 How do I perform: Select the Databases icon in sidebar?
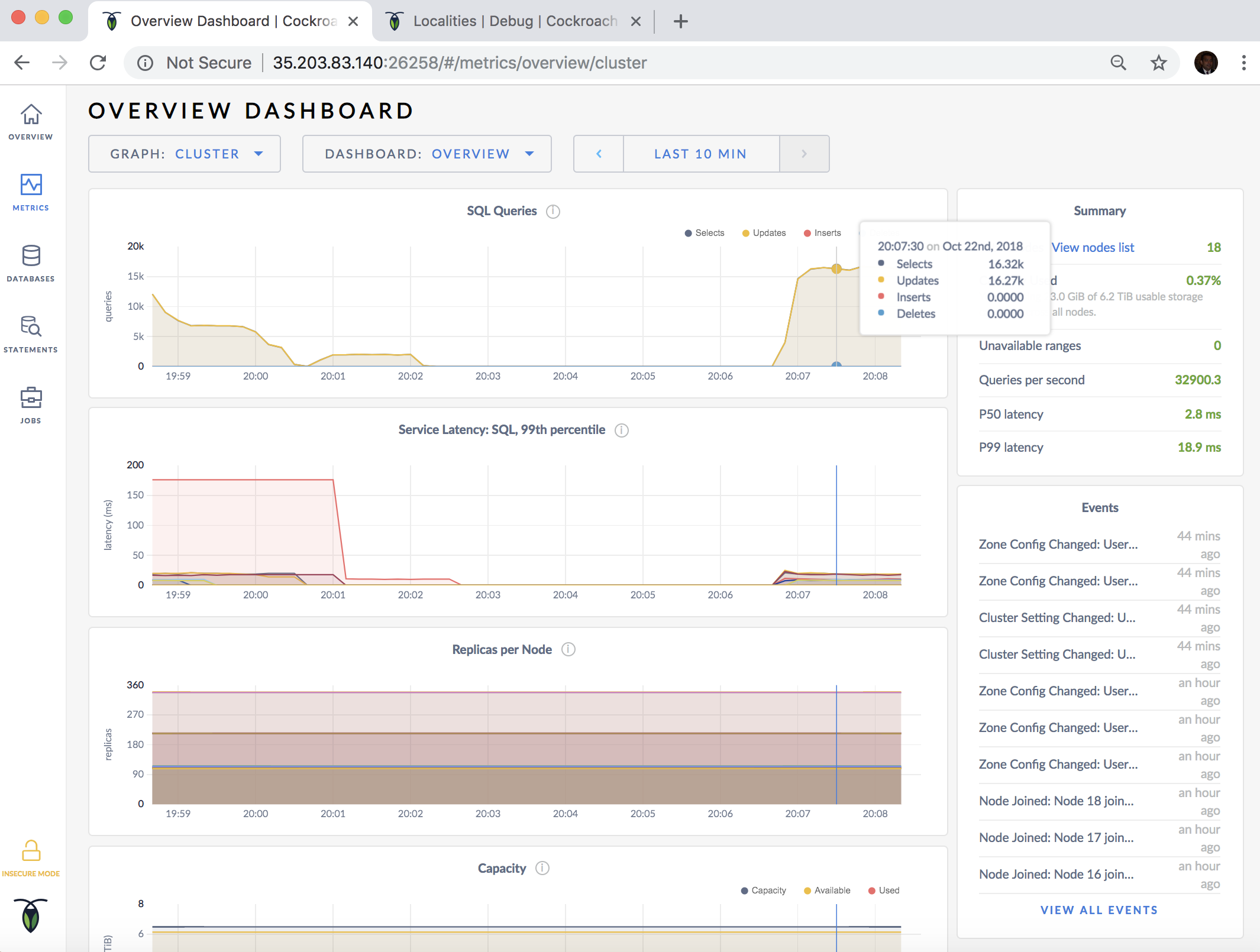(31, 260)
